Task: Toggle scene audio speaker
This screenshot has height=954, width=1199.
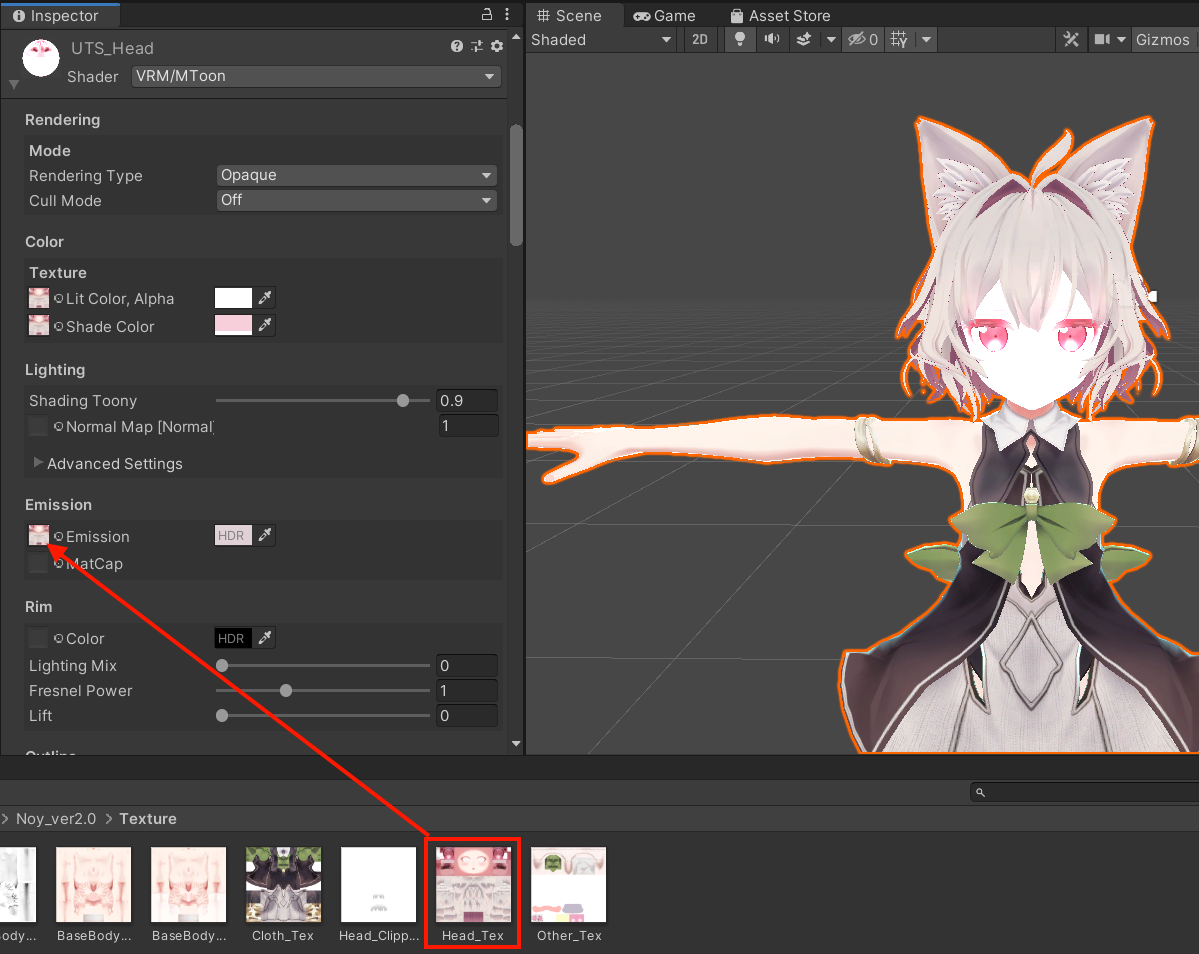Action: (772, 39)
